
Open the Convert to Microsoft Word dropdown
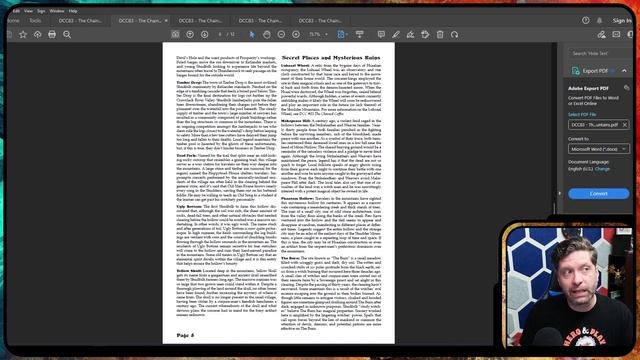[598, 149]
